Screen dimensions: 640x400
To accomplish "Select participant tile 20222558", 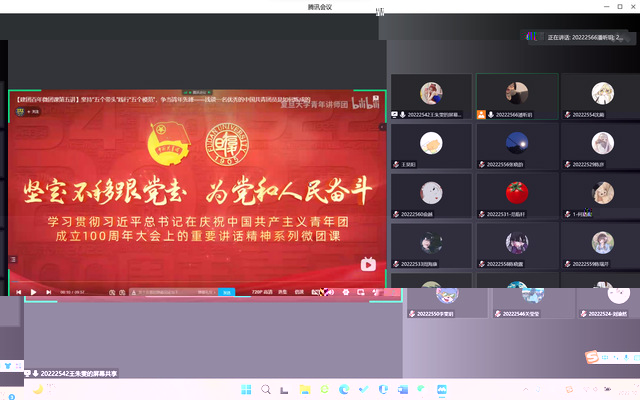I will pos(517,246).
